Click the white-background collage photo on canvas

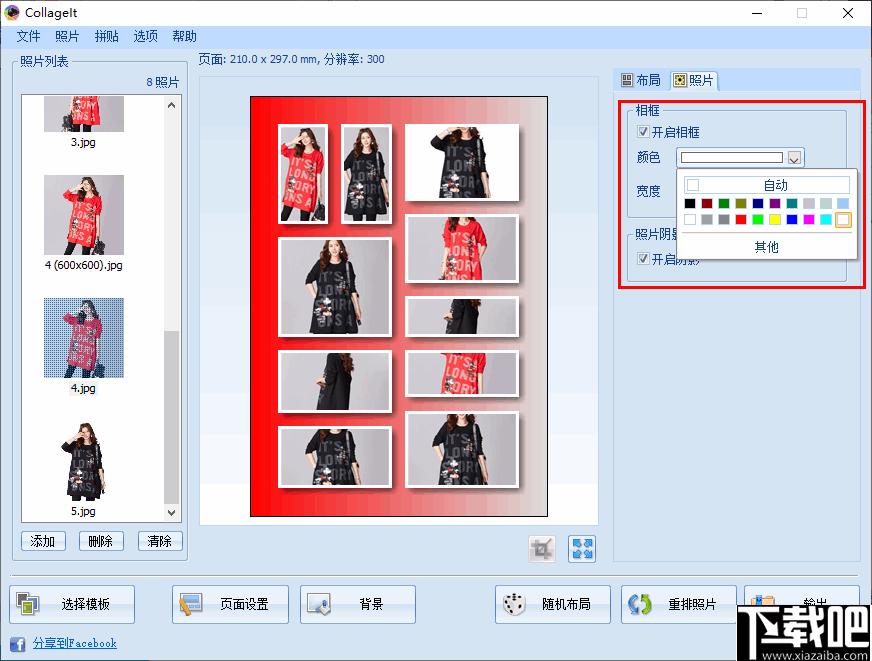click(462, 162)
